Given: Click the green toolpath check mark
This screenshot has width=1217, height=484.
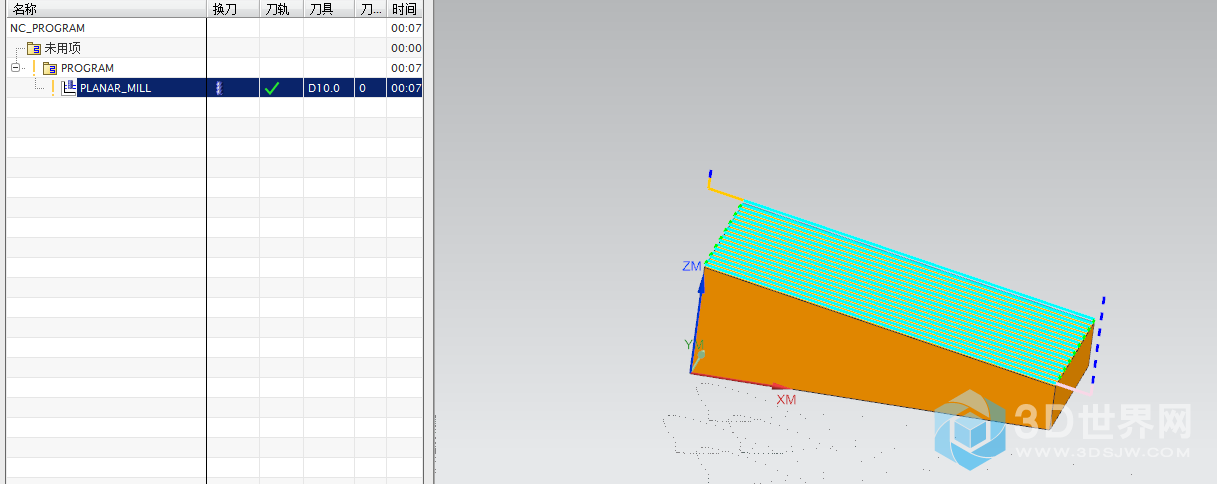Looking at the screenshot, I should coord(271,88).
